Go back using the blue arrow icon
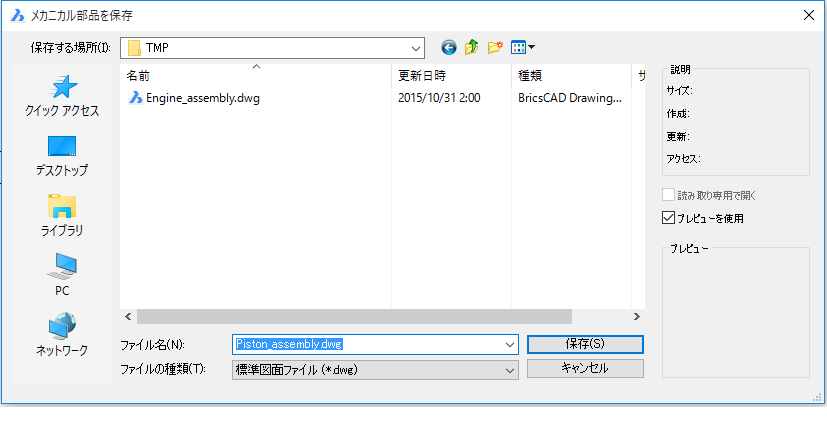The height and width of the screenshot is (440, 827). (x=448, y=47)
